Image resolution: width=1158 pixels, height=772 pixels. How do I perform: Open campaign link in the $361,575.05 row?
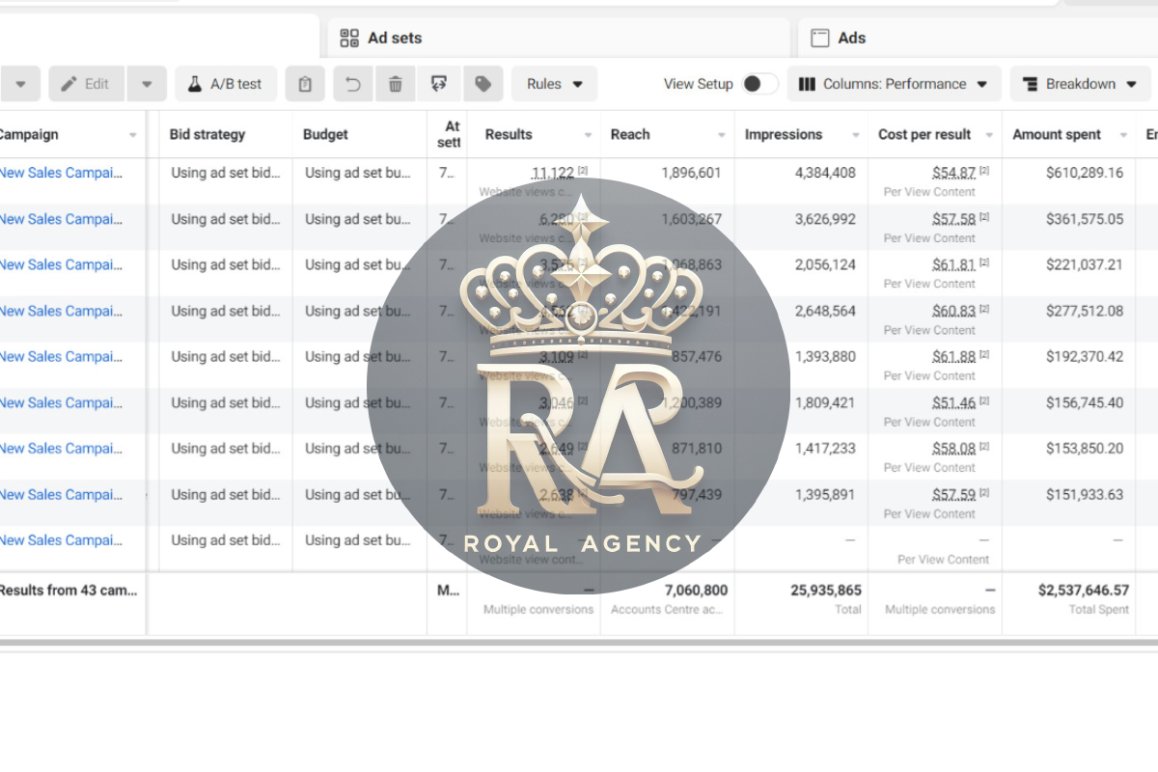coord(61,219)
